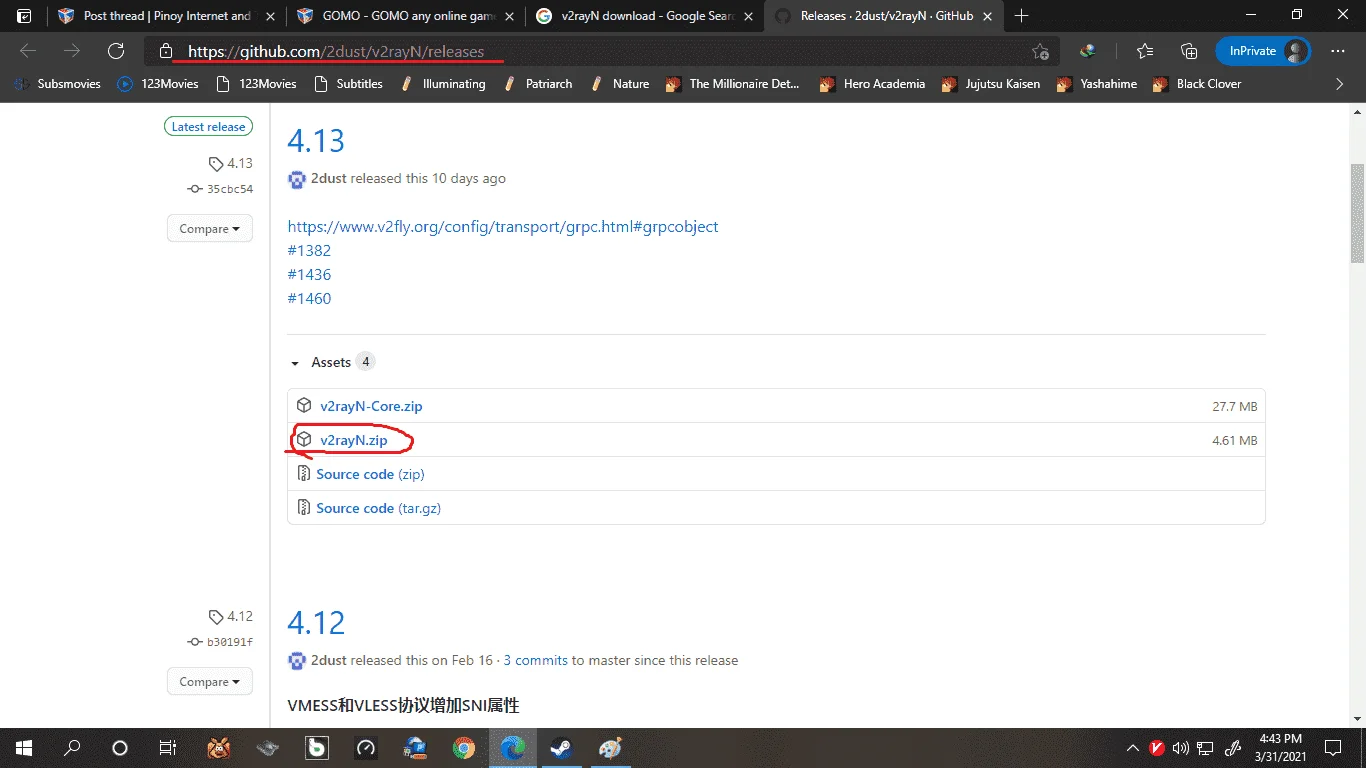Open the taskbar clock and calendar
Image resolution: width=1366 pixels, height=768 pixels.
coord(1281,748)
